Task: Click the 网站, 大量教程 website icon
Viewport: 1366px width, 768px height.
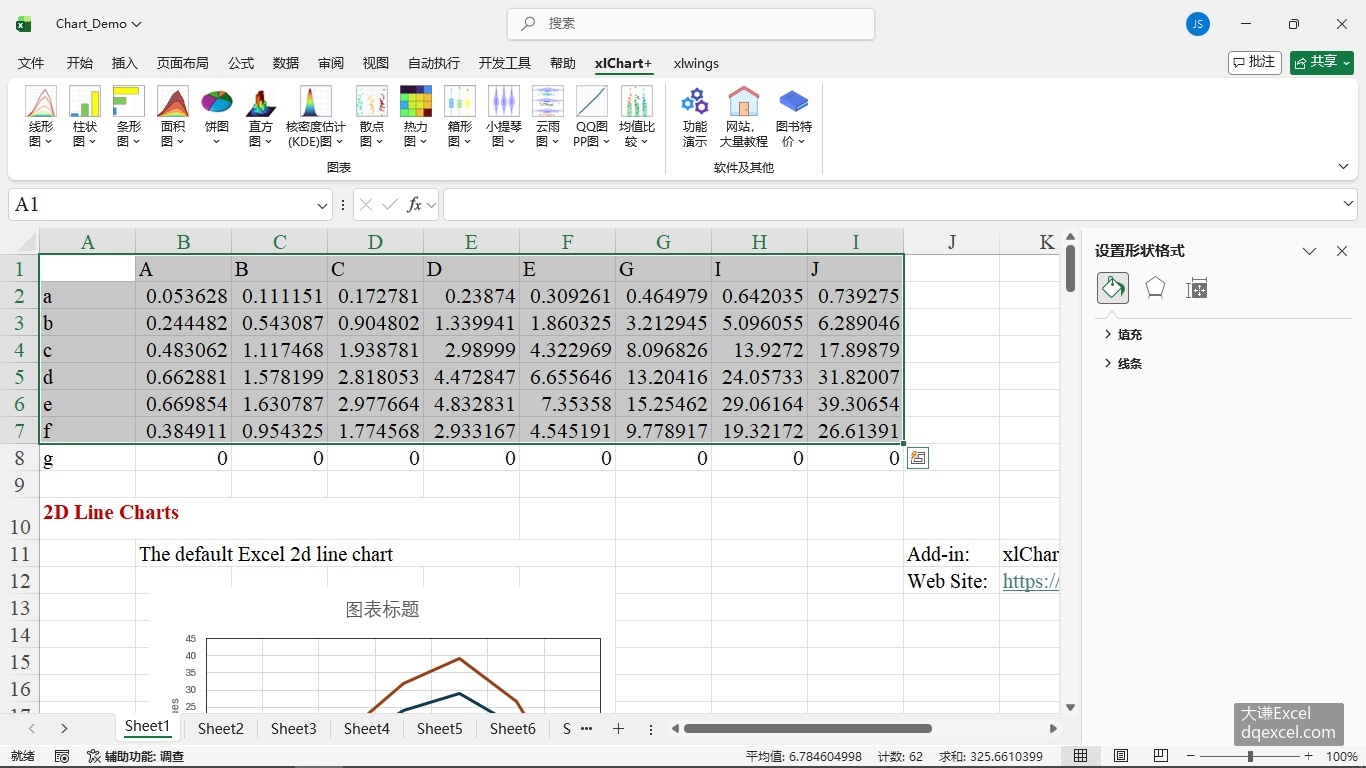Action: 744,117
